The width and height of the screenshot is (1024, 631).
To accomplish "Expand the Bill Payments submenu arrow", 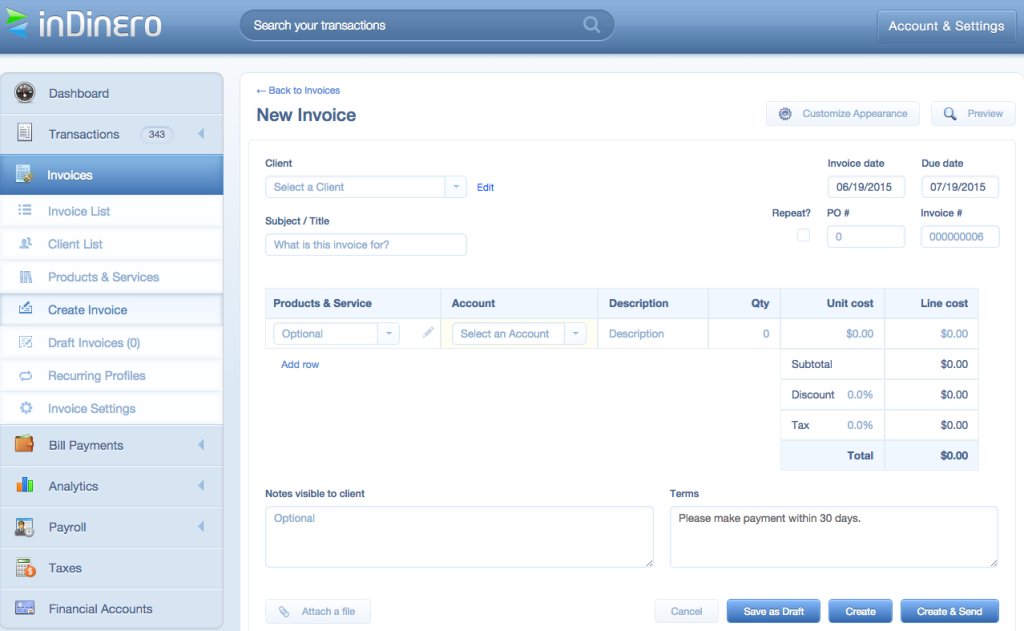I will pyautogui.click(x=201, y=445).
